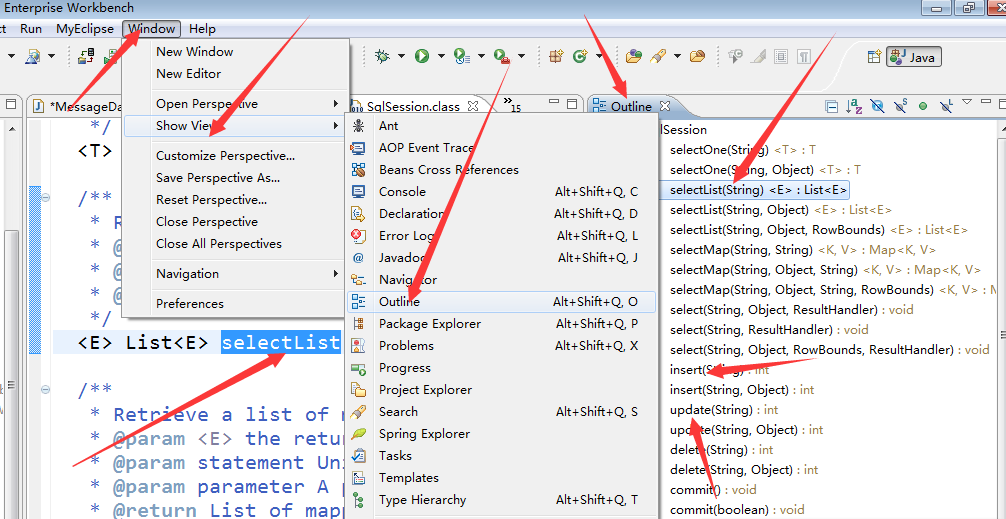This screenshot has width=1006, height=519.
Task: Click the Error Log icon in submenu
Action: coord(358,235)
